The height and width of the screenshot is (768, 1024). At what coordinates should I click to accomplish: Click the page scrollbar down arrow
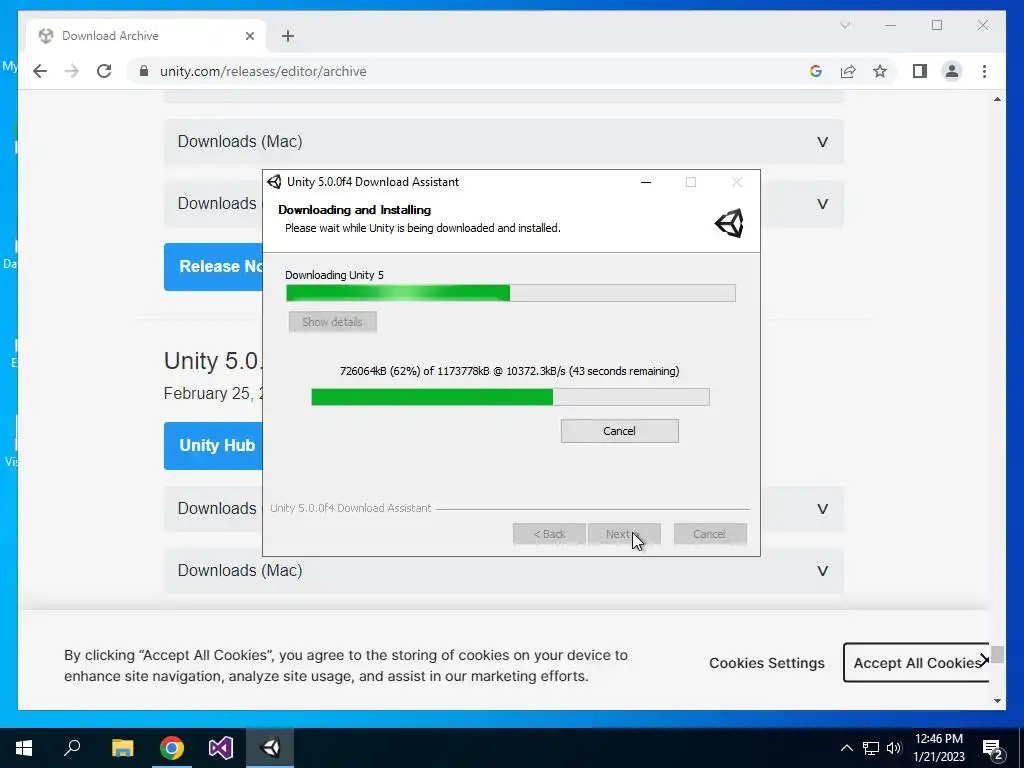pos(997,701)
